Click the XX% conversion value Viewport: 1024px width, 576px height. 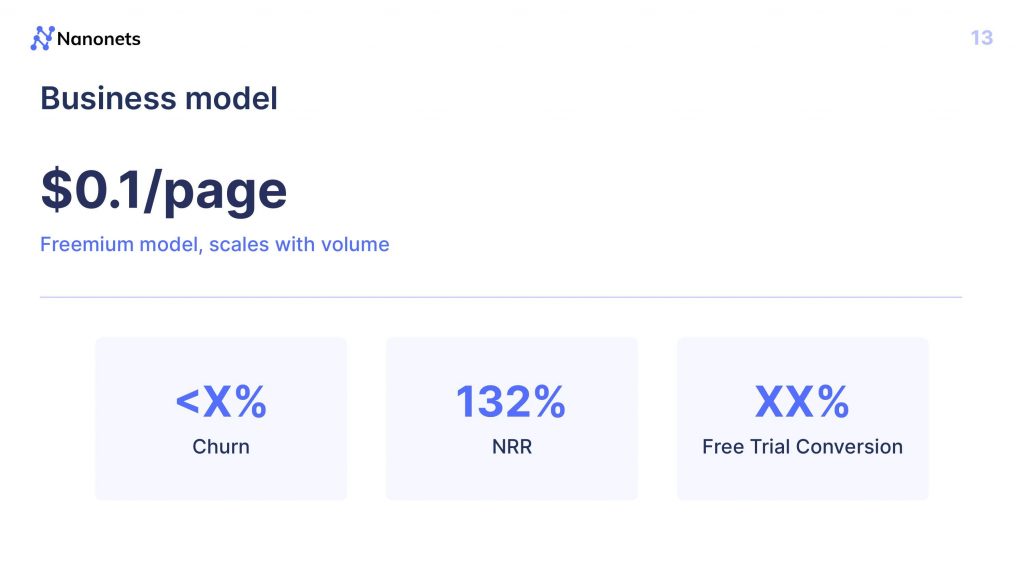(x=802, y=402)
